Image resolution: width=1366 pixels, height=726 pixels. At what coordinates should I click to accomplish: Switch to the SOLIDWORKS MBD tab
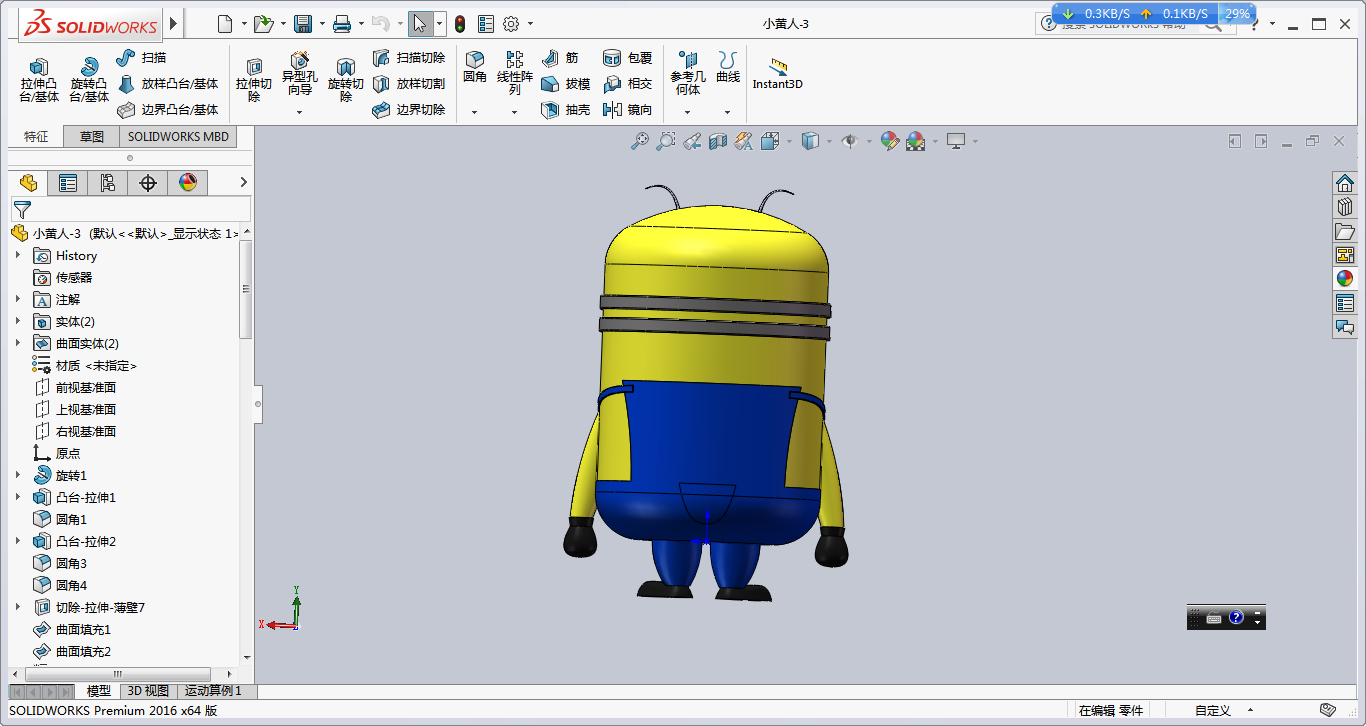pyautogui.click(x=178, y=137)
